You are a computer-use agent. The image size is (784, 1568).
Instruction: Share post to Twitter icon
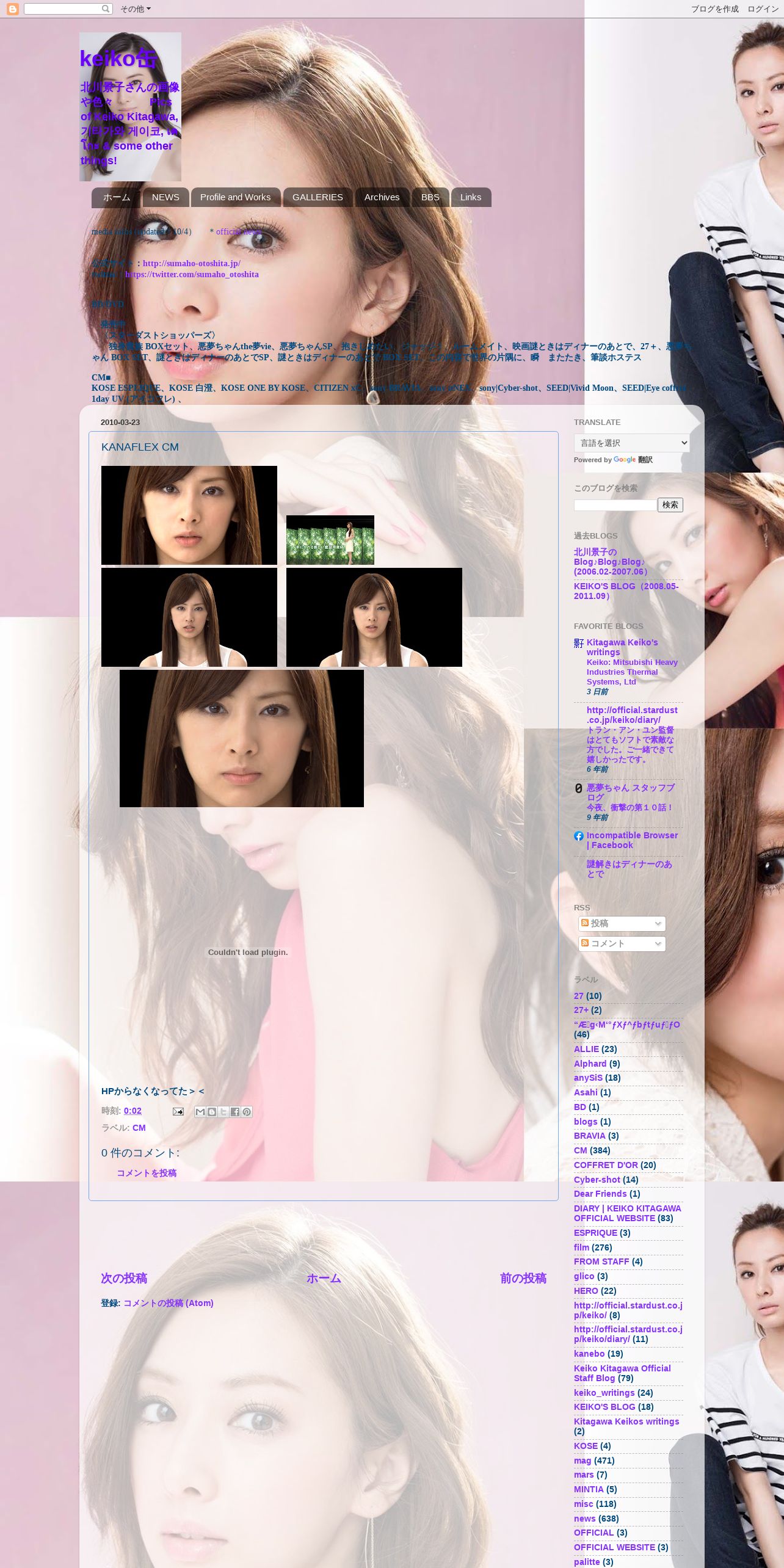(223, 1112)
